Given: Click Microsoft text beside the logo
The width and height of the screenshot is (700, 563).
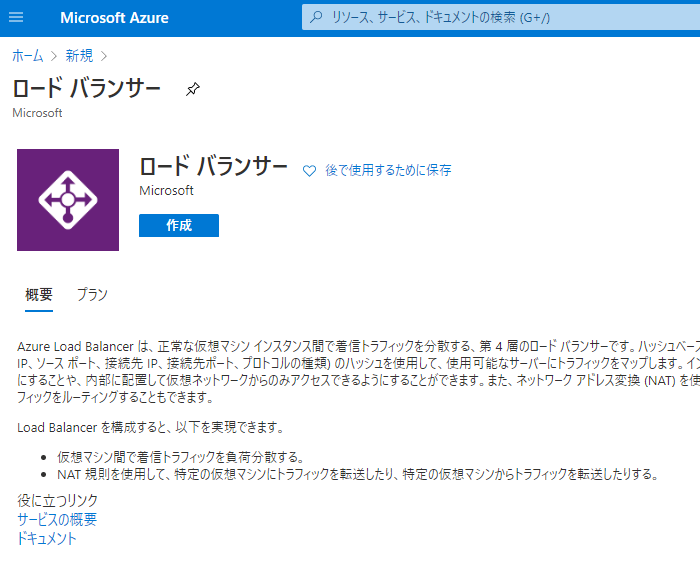Looking at the screenshot, I should (x=167, y=191).
